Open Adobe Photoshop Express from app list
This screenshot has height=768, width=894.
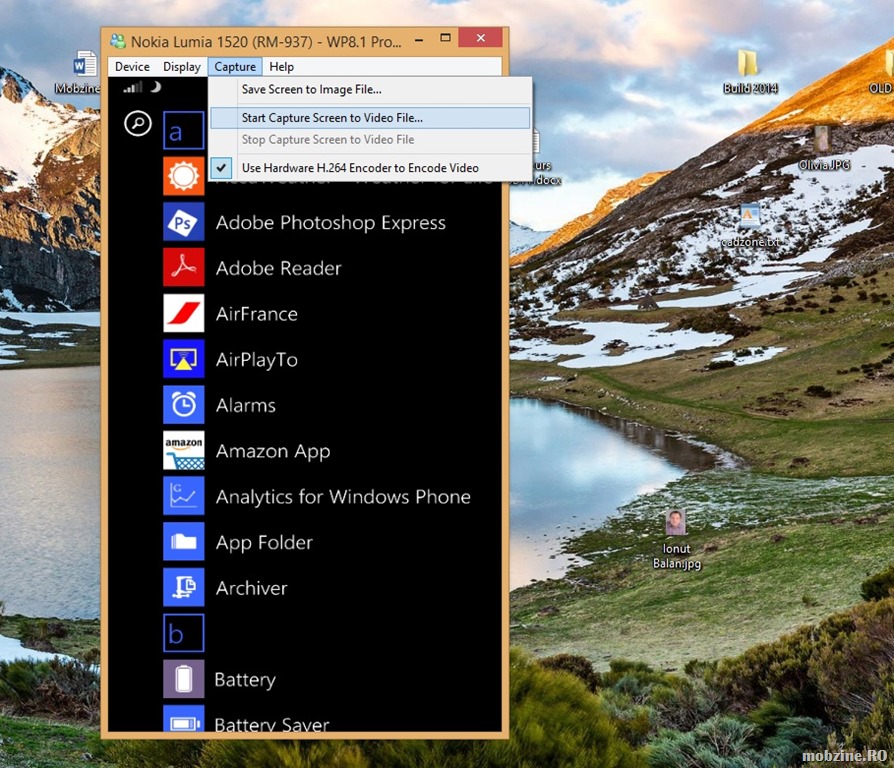click(x=331, y=222)
